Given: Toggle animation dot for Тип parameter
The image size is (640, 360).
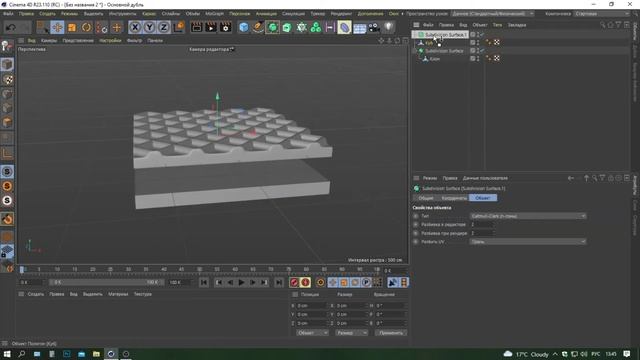Looking at the screenshot, I should 416,216.
